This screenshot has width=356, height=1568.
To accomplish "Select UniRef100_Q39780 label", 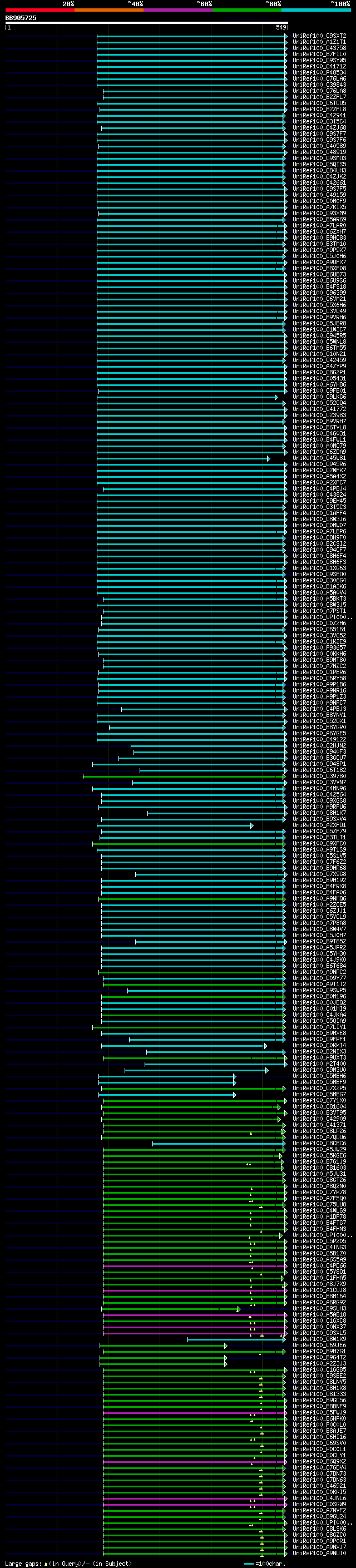I will (319, 775).
